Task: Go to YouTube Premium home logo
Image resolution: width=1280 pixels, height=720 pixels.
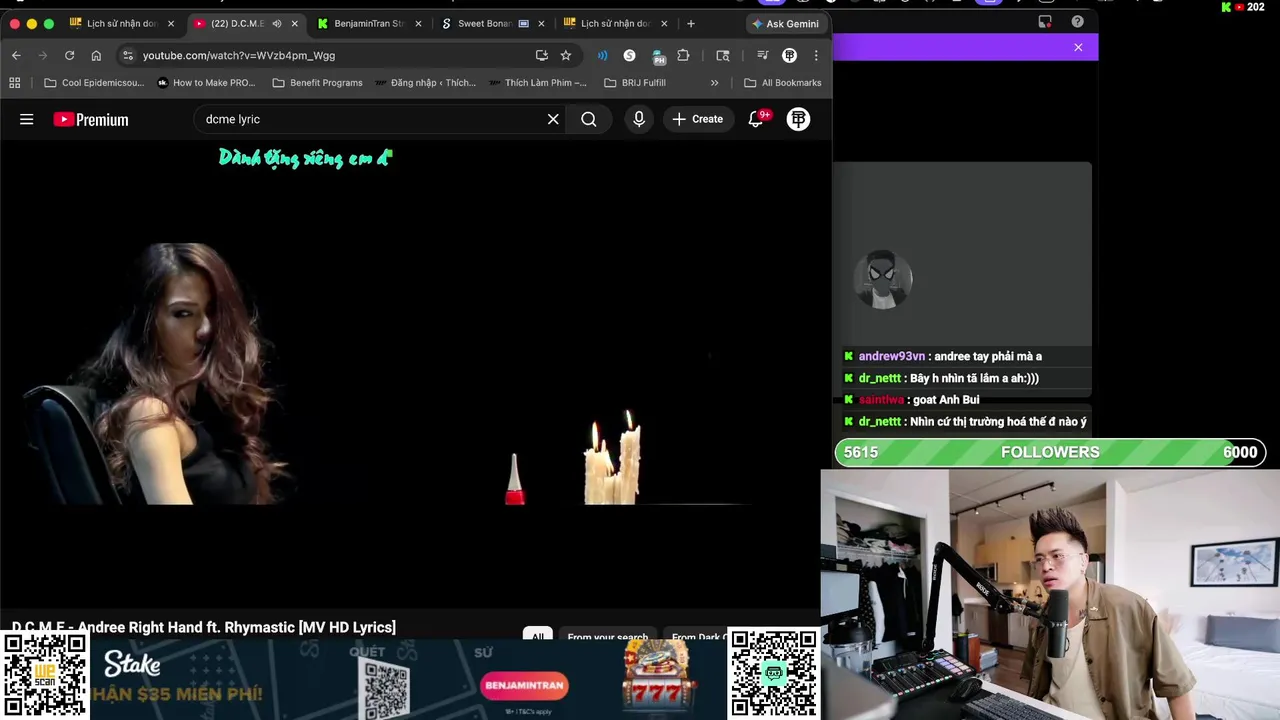Action: click(91, 119)
